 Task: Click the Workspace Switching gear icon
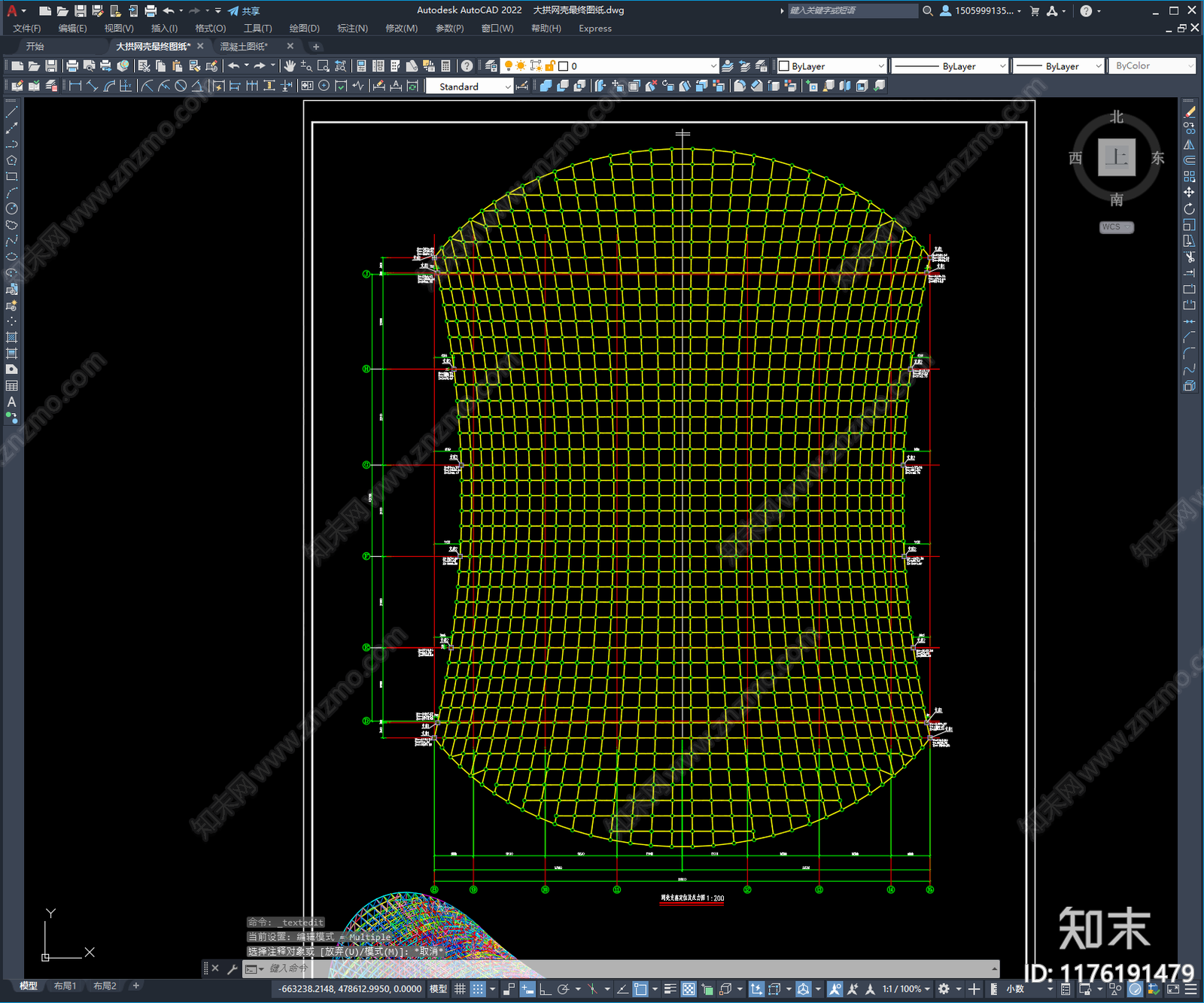(944, 989)
